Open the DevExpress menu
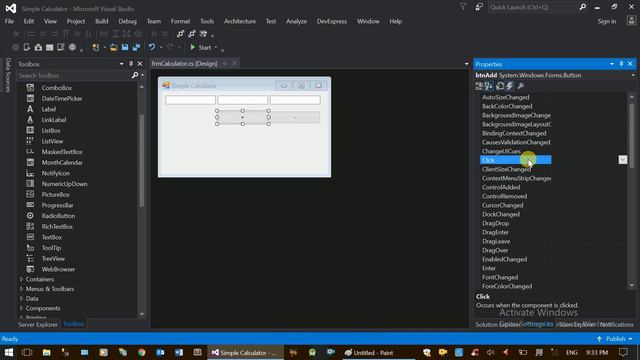Screen dimensions: 640x360 pyautogui.click(x=331, y=21)
